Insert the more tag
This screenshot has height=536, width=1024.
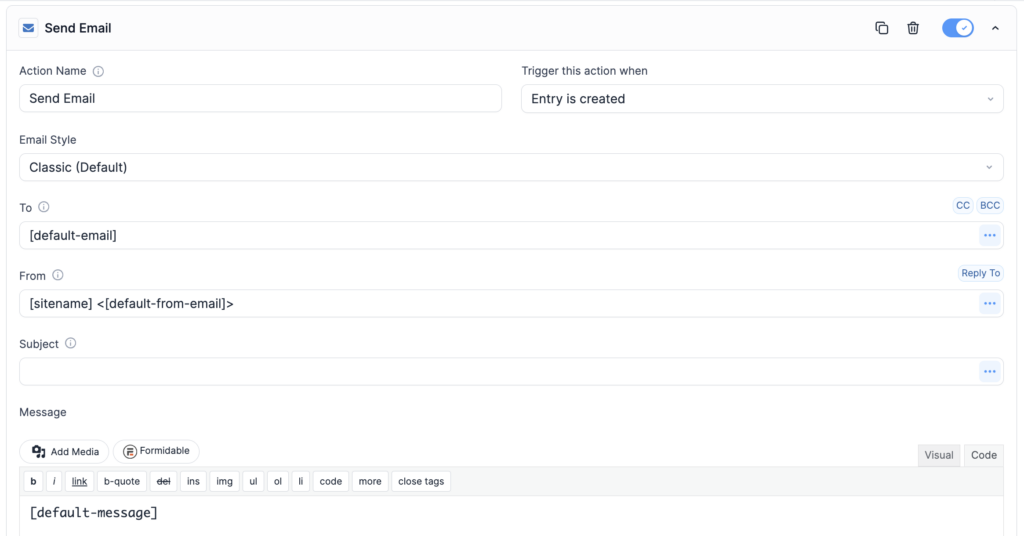click(370, 481)
